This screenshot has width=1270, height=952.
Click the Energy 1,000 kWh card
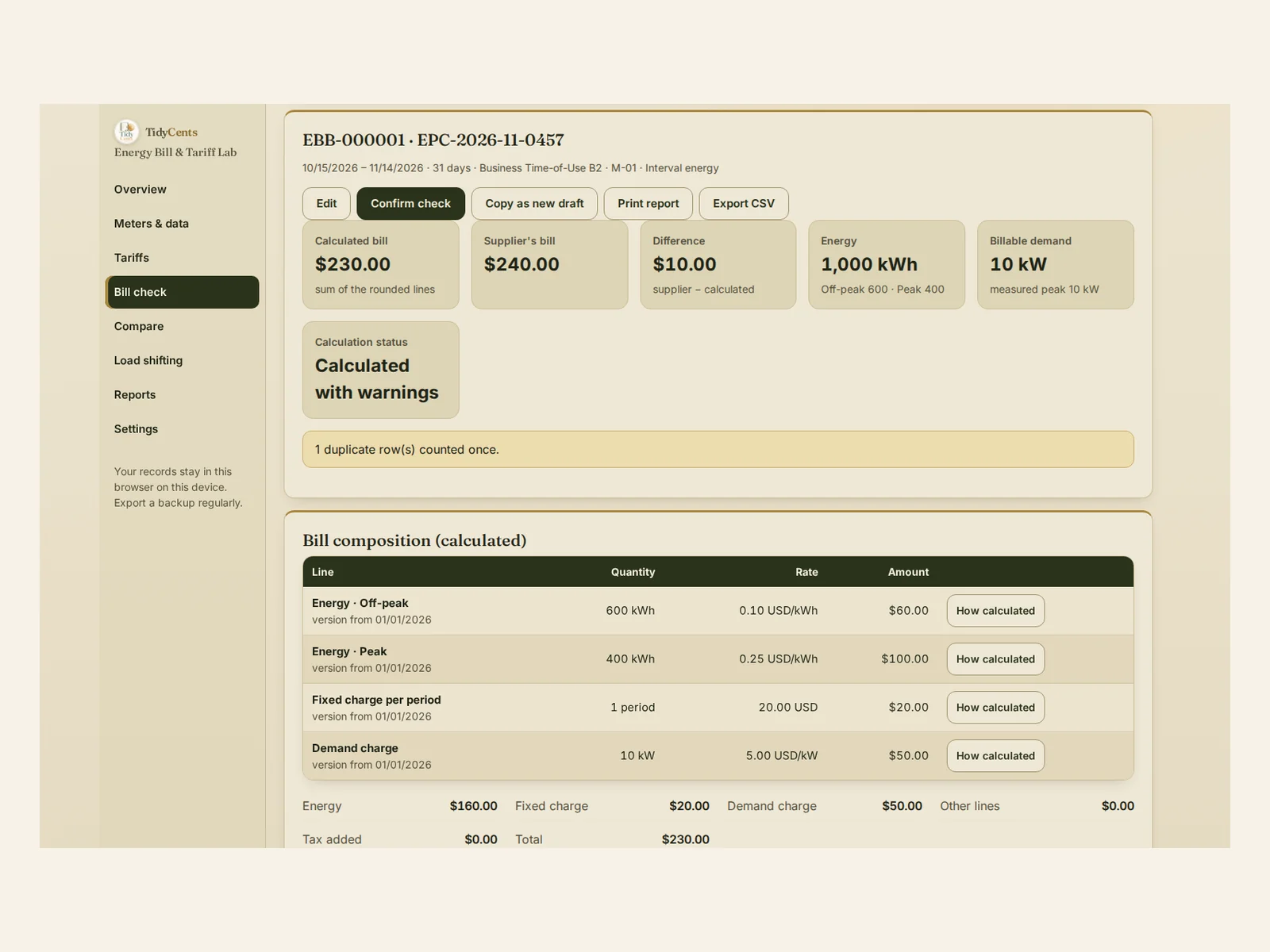tap(887, 265)
